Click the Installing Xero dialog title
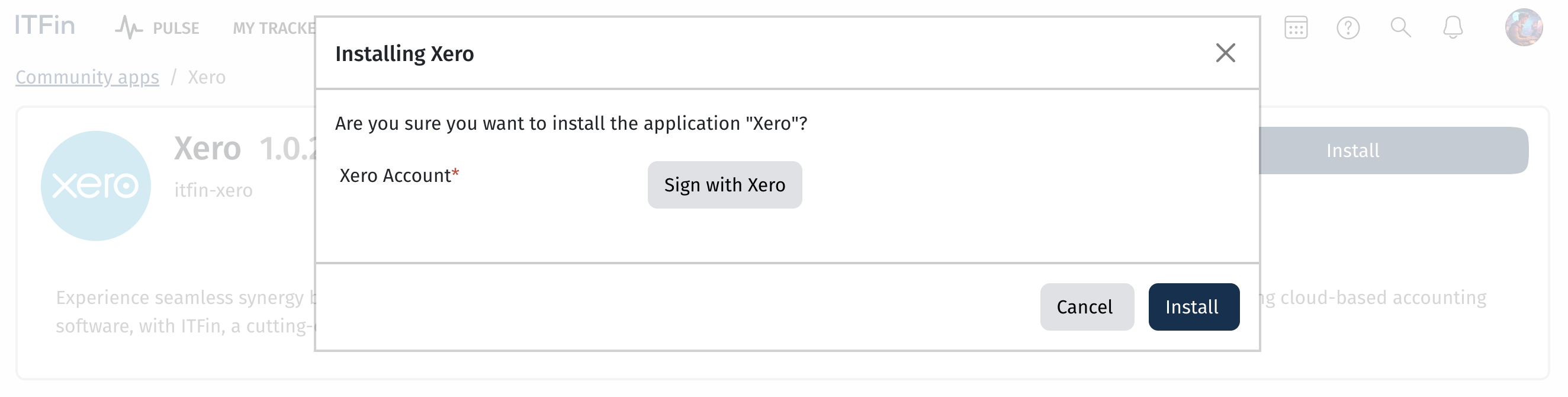This screenshot has height=397, width=1568. 404,53
